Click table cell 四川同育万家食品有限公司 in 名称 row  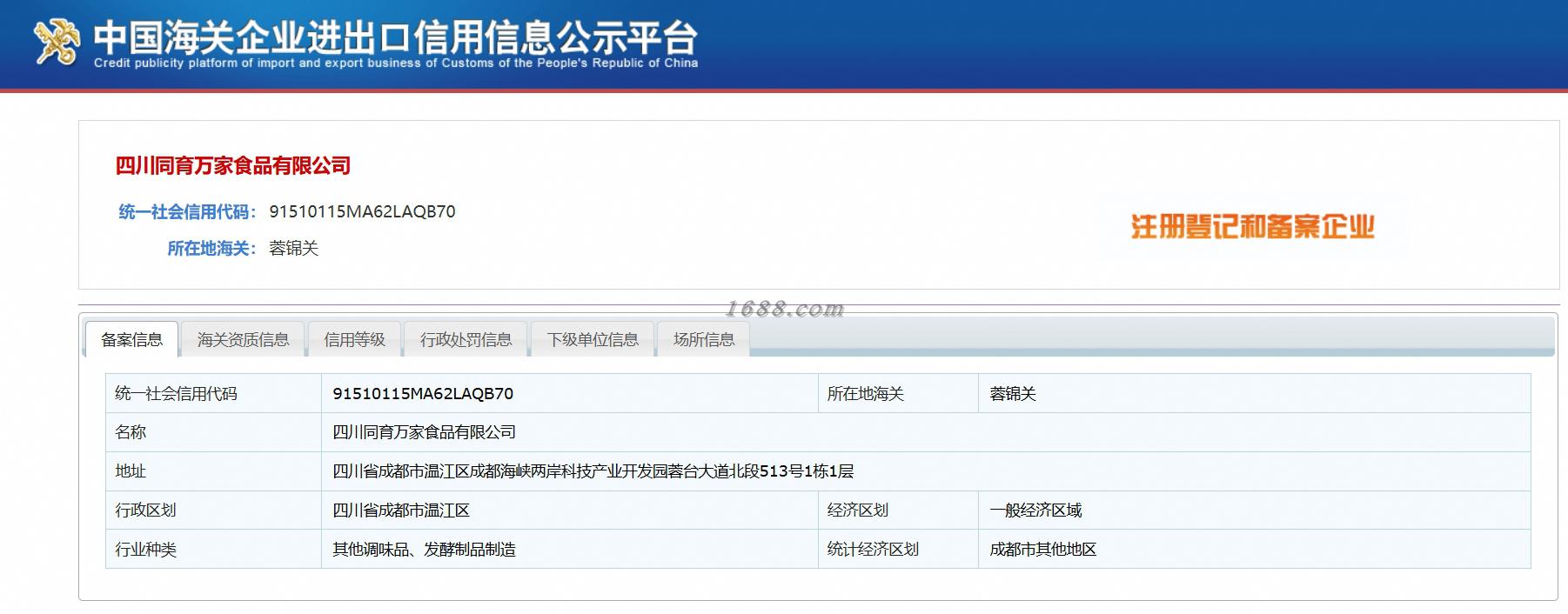926,432
